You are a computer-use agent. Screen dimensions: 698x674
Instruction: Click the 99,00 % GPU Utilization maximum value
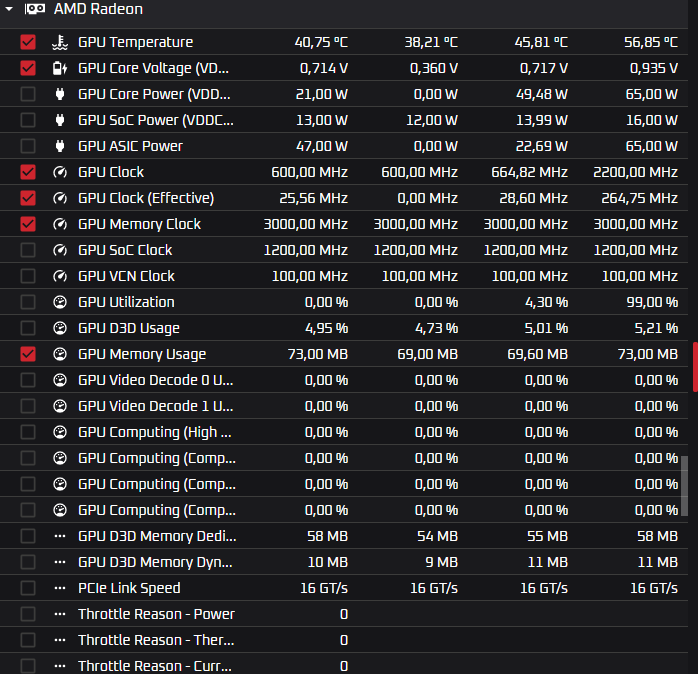pyautogui.click(x=652, y=302)
